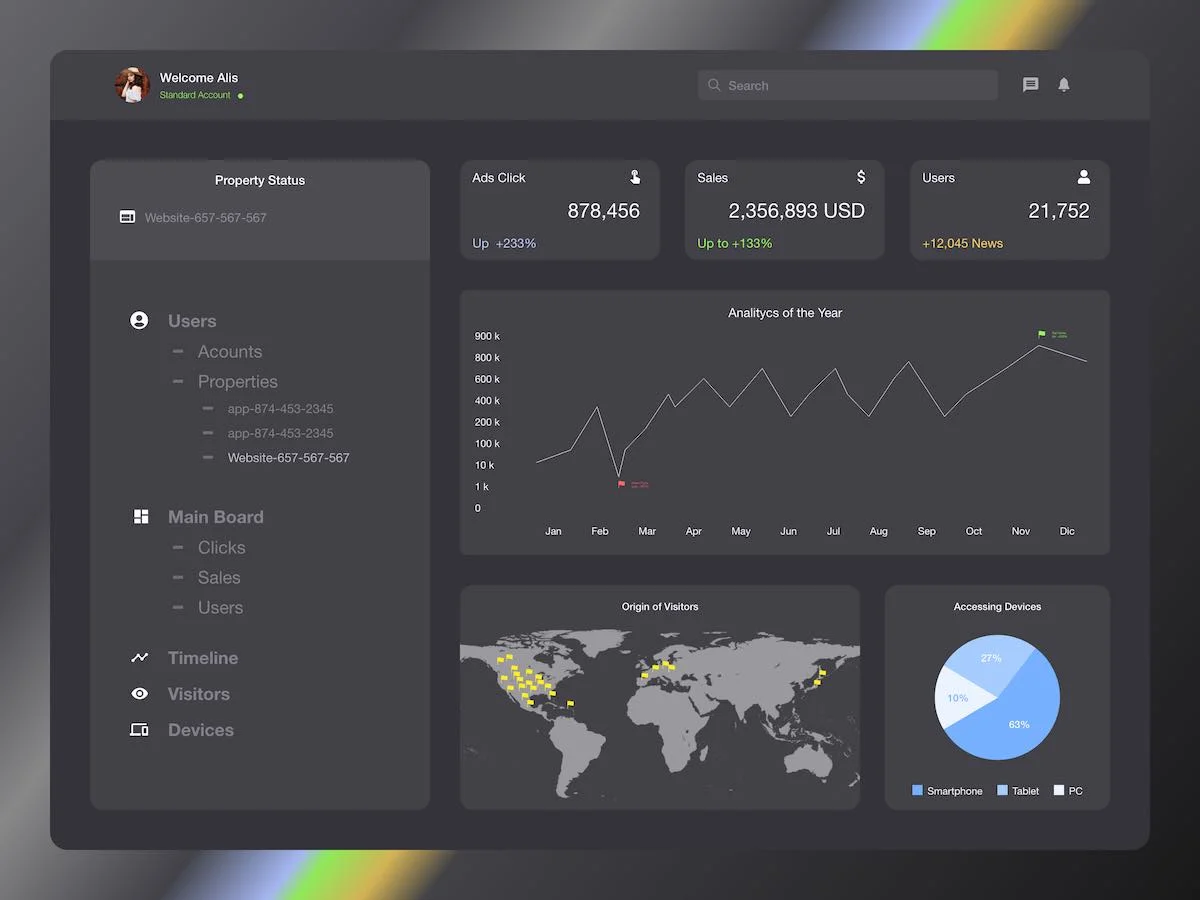Click the green flag marker on chart
The height and width of the screenshot is (900, 1200).
[1042, 334]
